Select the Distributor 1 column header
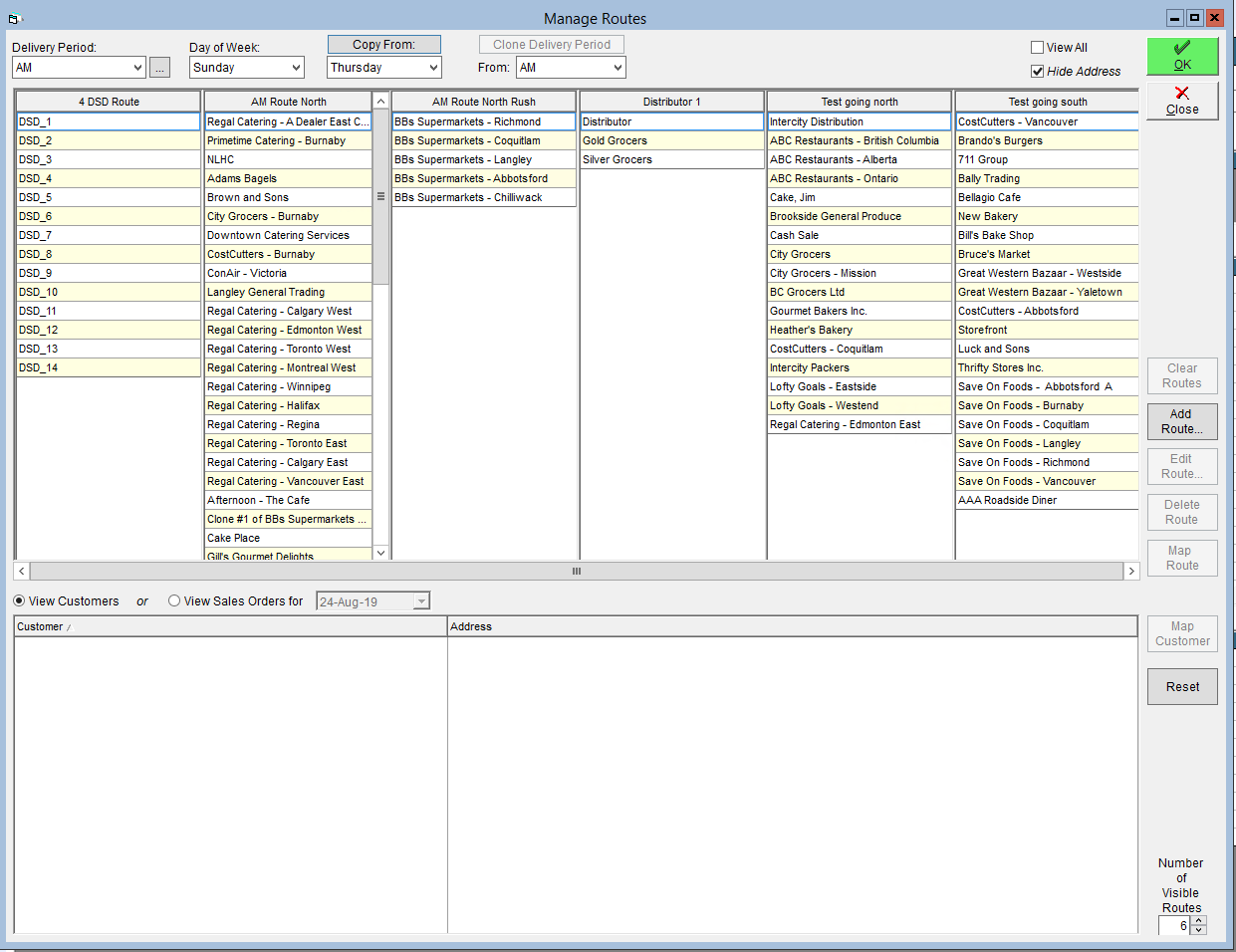 click(x=671, y=102)
